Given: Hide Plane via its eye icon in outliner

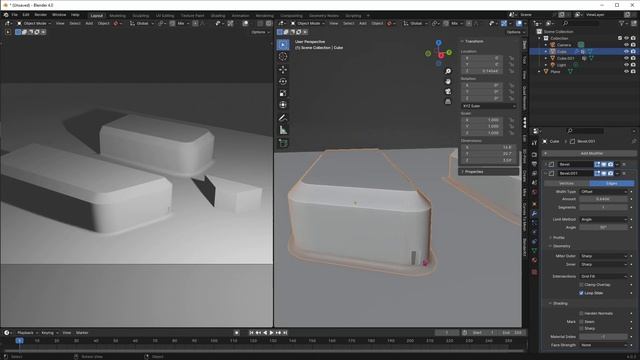Looking at the screenshot, I should point(626,71).
